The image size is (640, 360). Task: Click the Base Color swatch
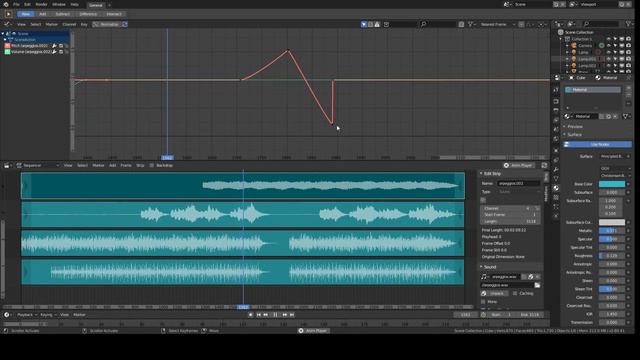point(611,184)
